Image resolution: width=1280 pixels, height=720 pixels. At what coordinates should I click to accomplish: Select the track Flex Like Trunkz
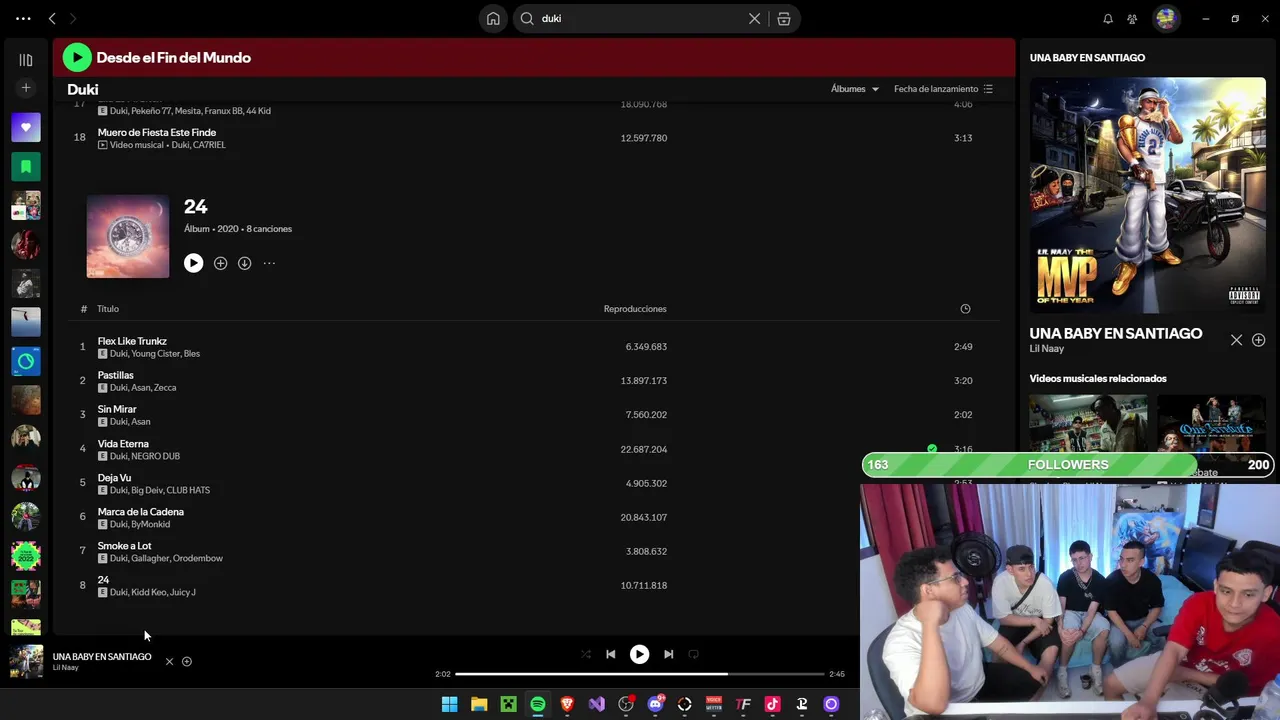(x=132, y=341)
